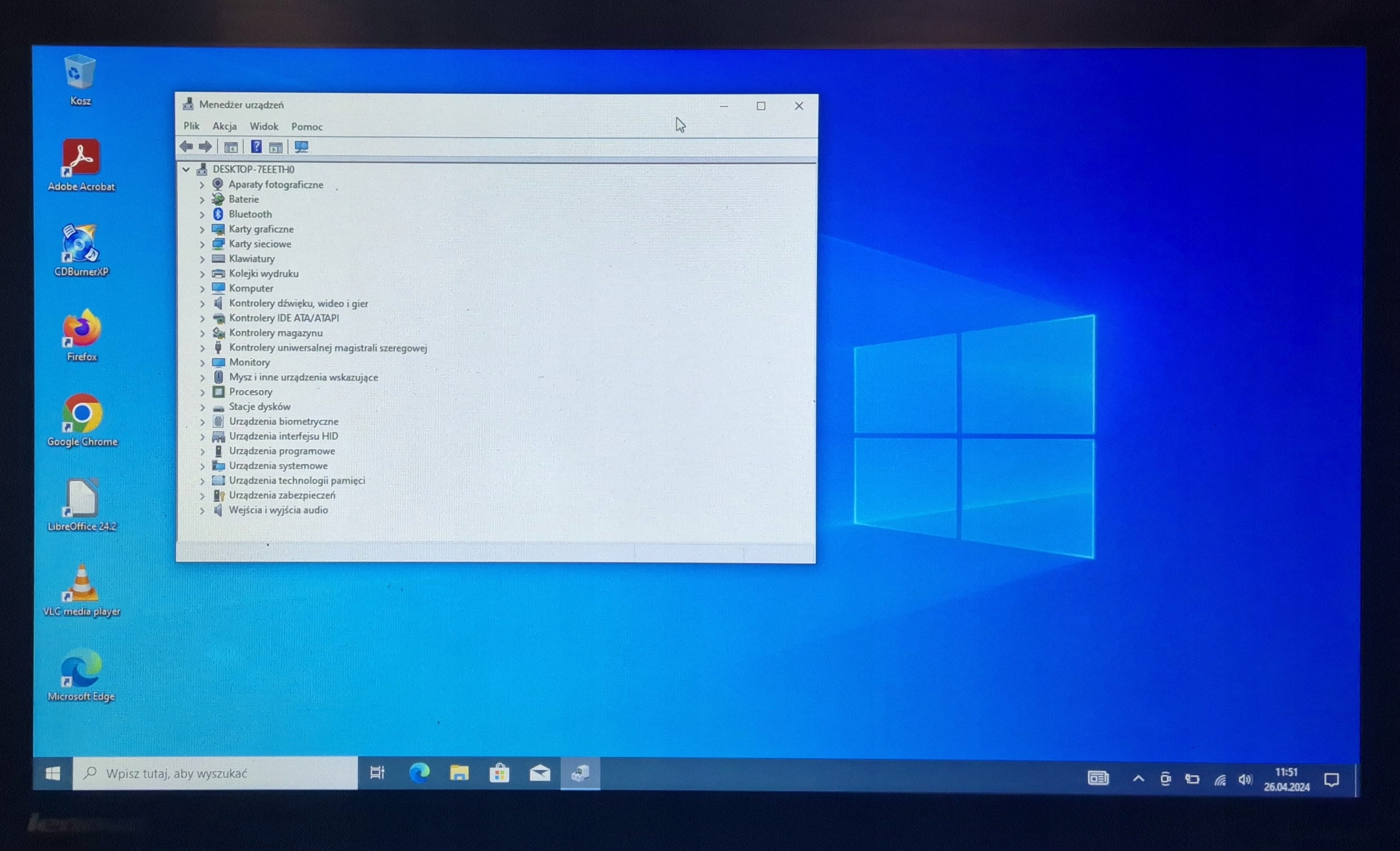Expand the Bluetooth device category
1400x851 pixels.
click(202, 215)
